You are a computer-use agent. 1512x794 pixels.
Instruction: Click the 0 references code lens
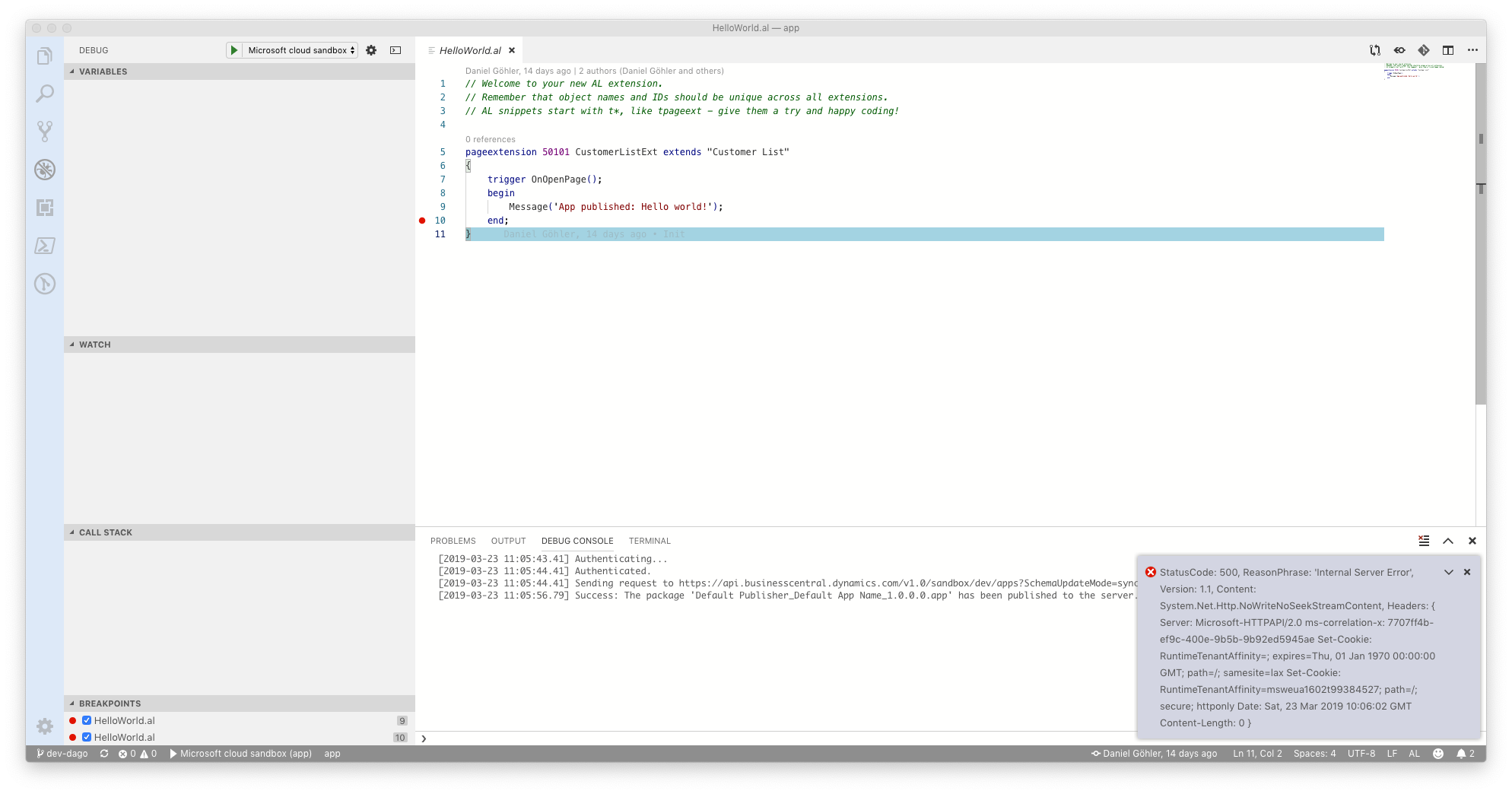tap(491, 139)
